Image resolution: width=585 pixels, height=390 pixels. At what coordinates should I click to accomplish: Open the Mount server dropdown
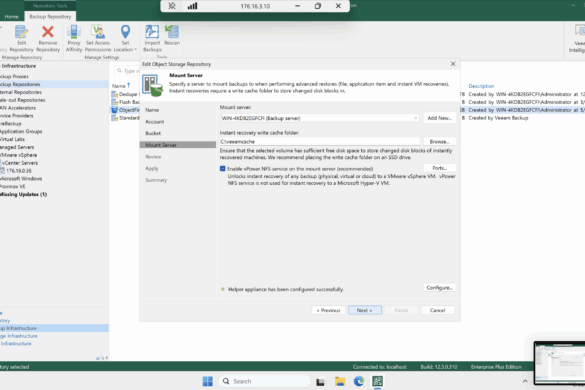[415, 118]
